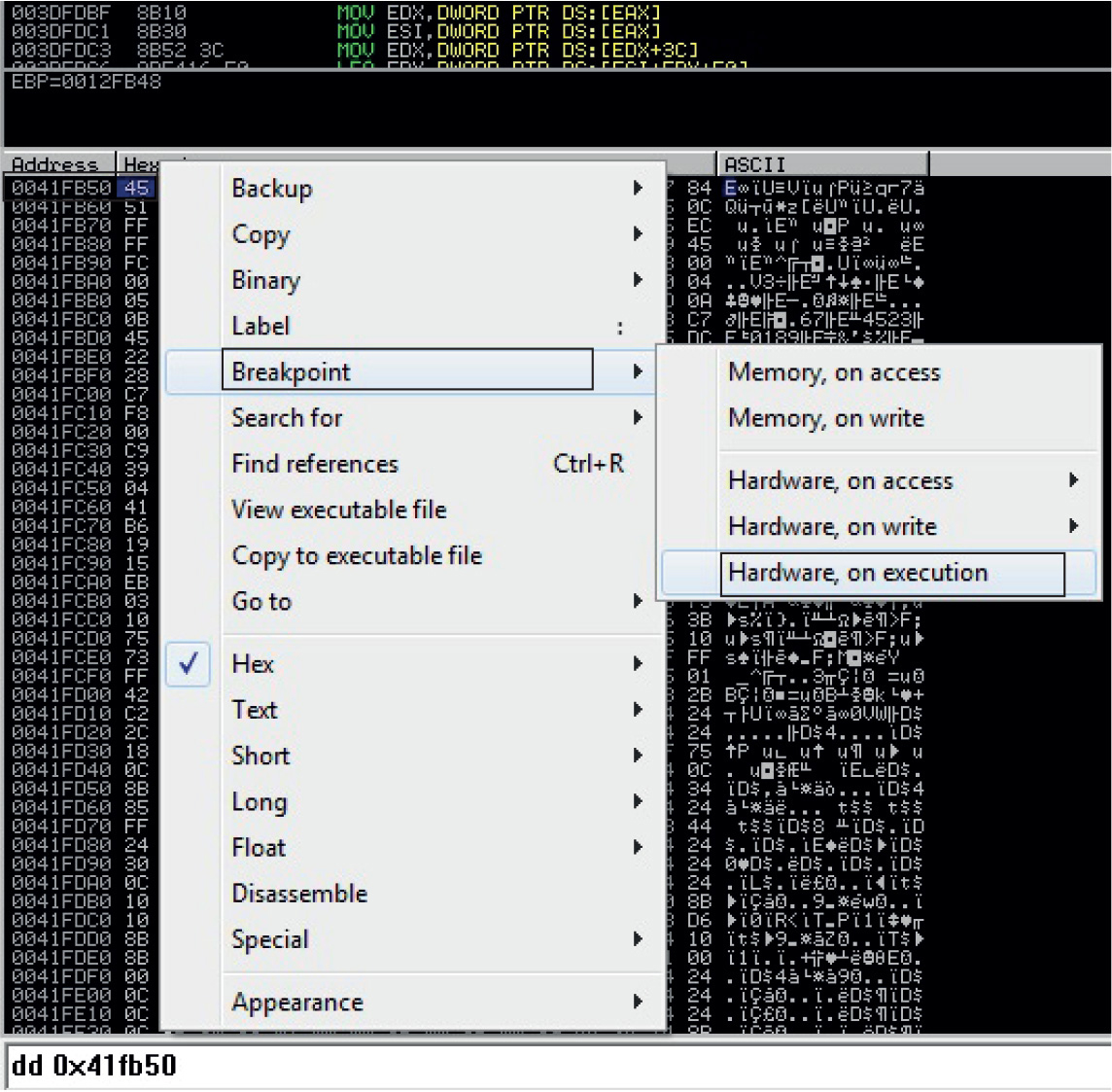The height and width of the screenshot is (1092, 1112).
Task: Select dump address 0041FC00
Action: coord(61,394)
